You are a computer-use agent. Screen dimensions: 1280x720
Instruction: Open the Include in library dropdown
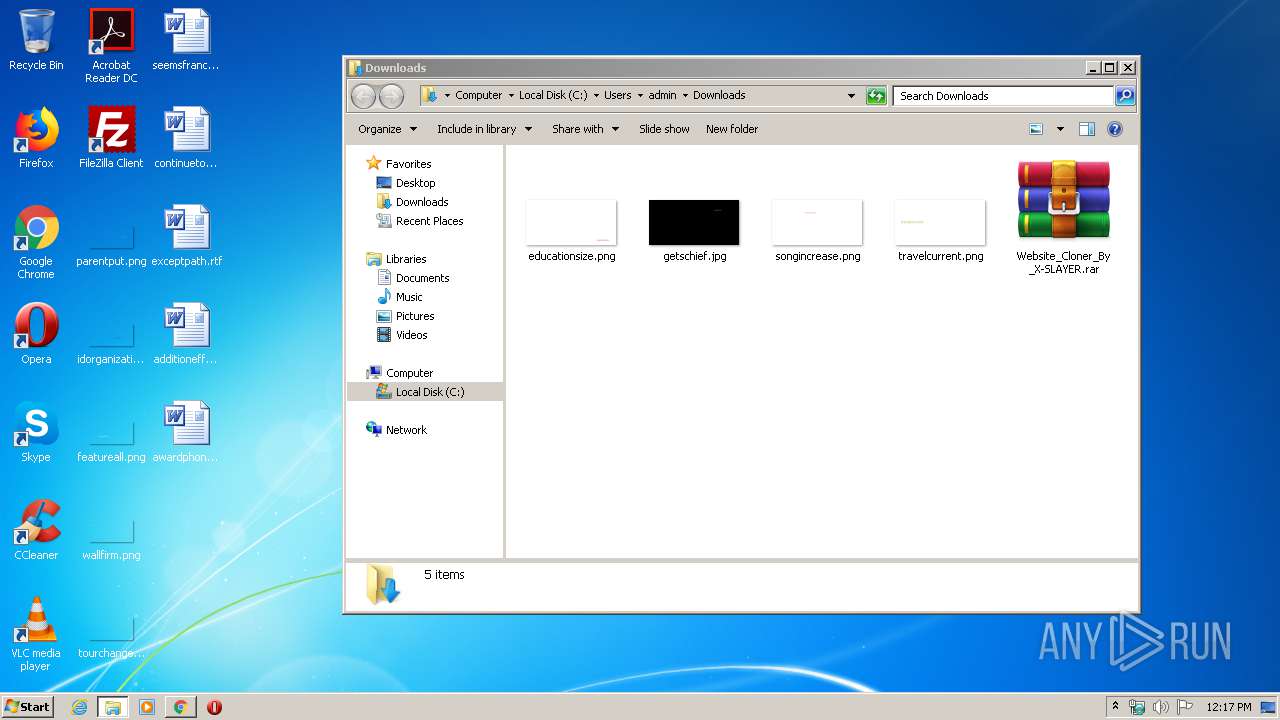coord(484,129)
